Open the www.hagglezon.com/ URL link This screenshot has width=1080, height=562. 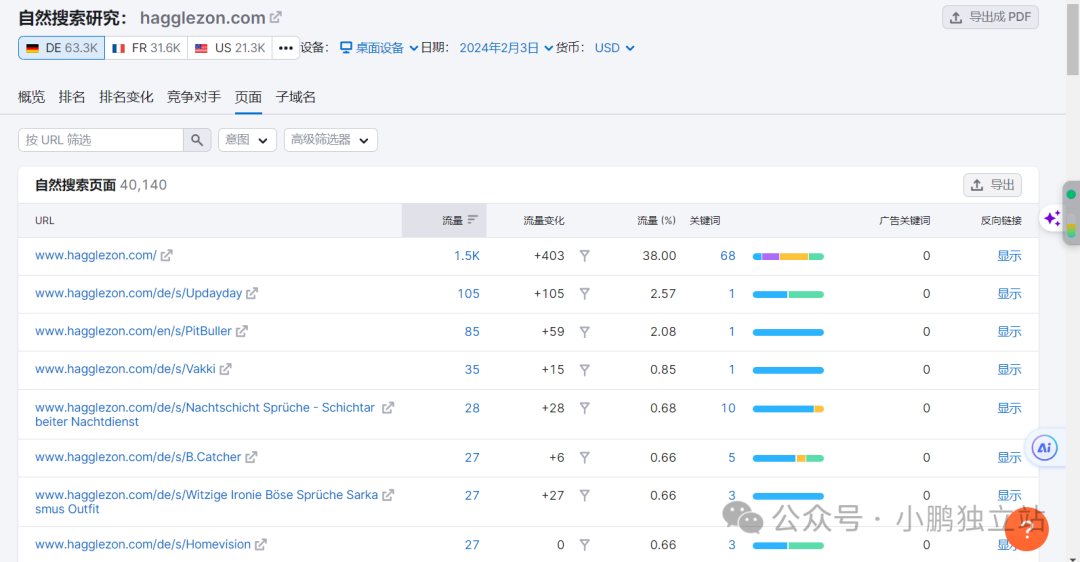pyautogui.click(x=96, y=256)
